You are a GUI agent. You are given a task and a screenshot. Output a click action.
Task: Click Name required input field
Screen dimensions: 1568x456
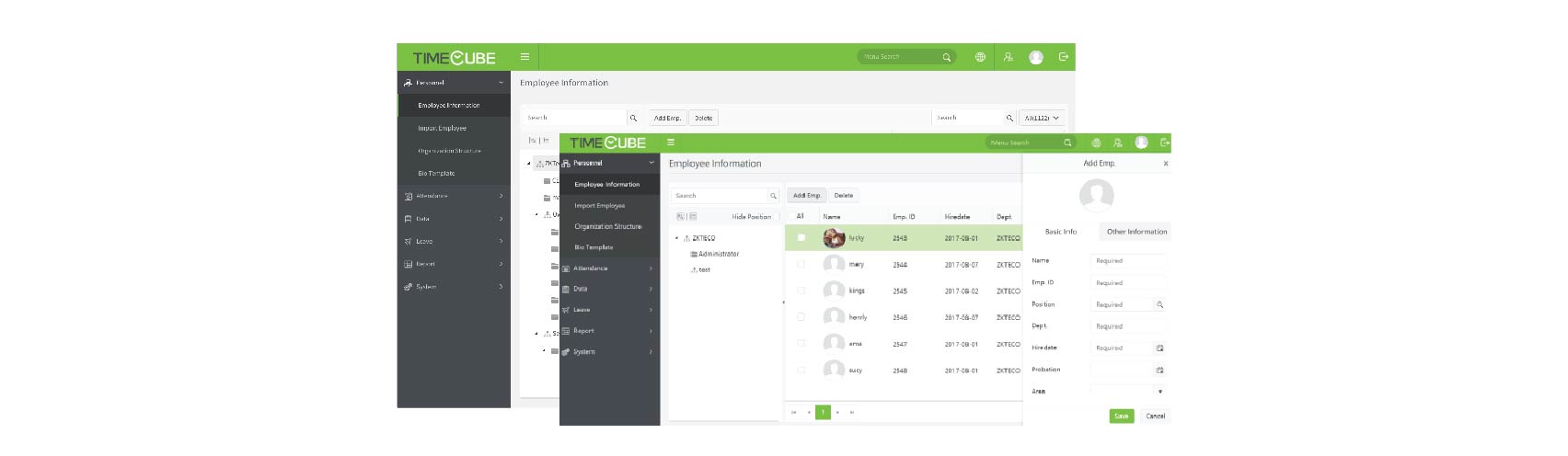pos(1129,261)
